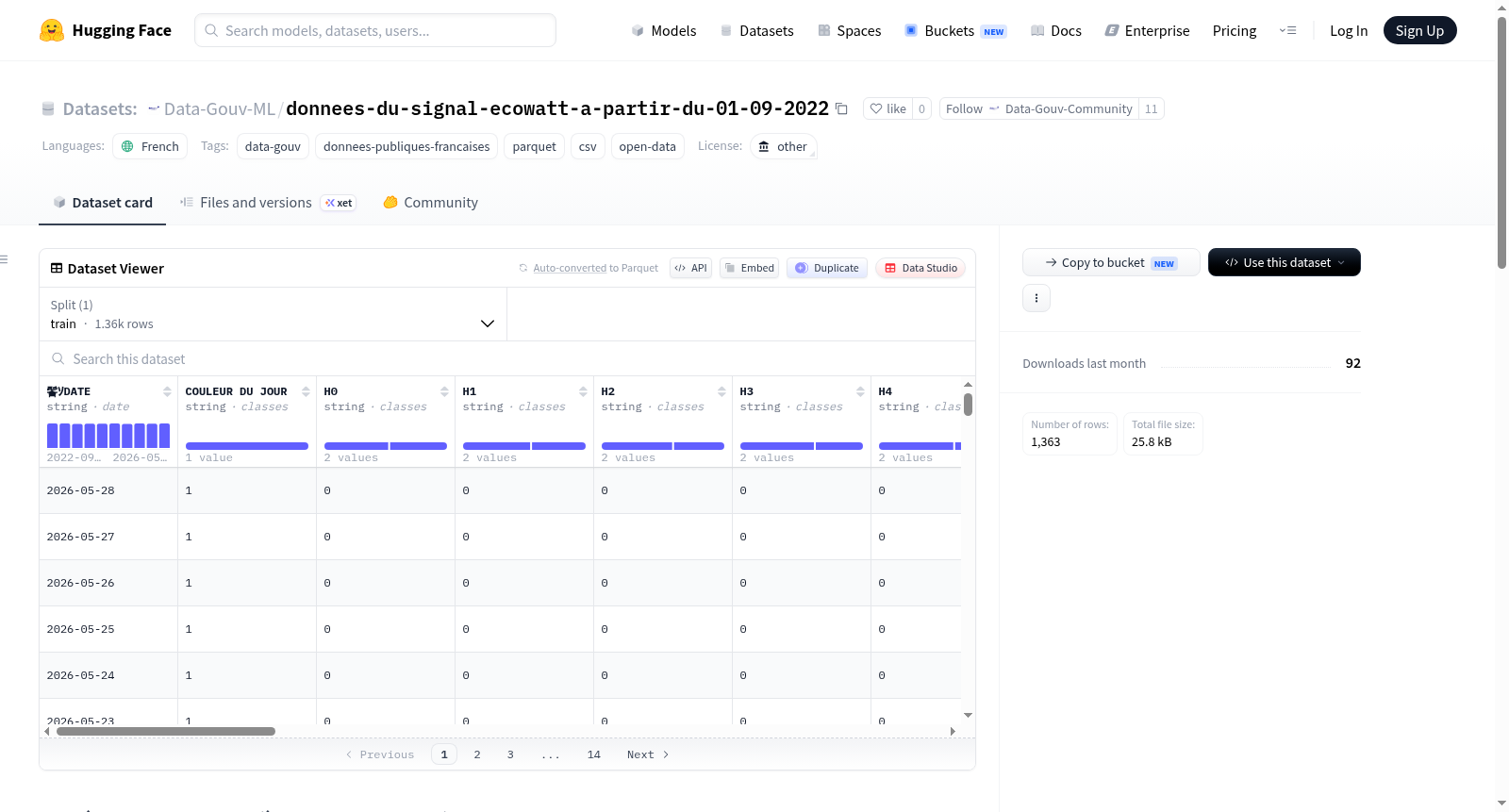Click the DATE histogram bars
This screenshot has width=1509, height=812.
[108, 435]
